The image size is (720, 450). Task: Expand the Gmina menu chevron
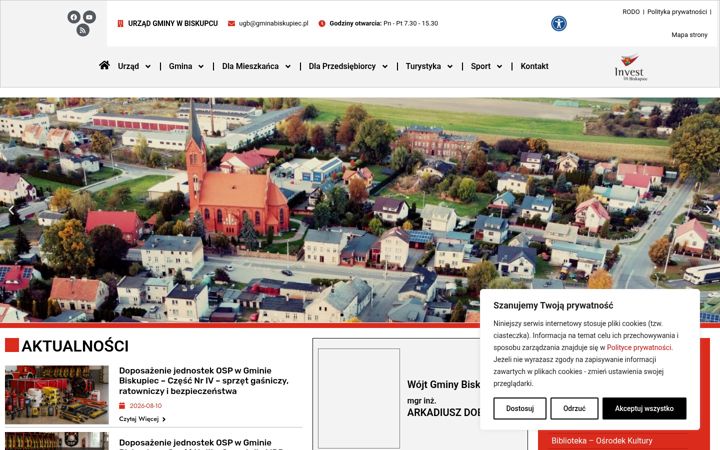coord(201,67)
